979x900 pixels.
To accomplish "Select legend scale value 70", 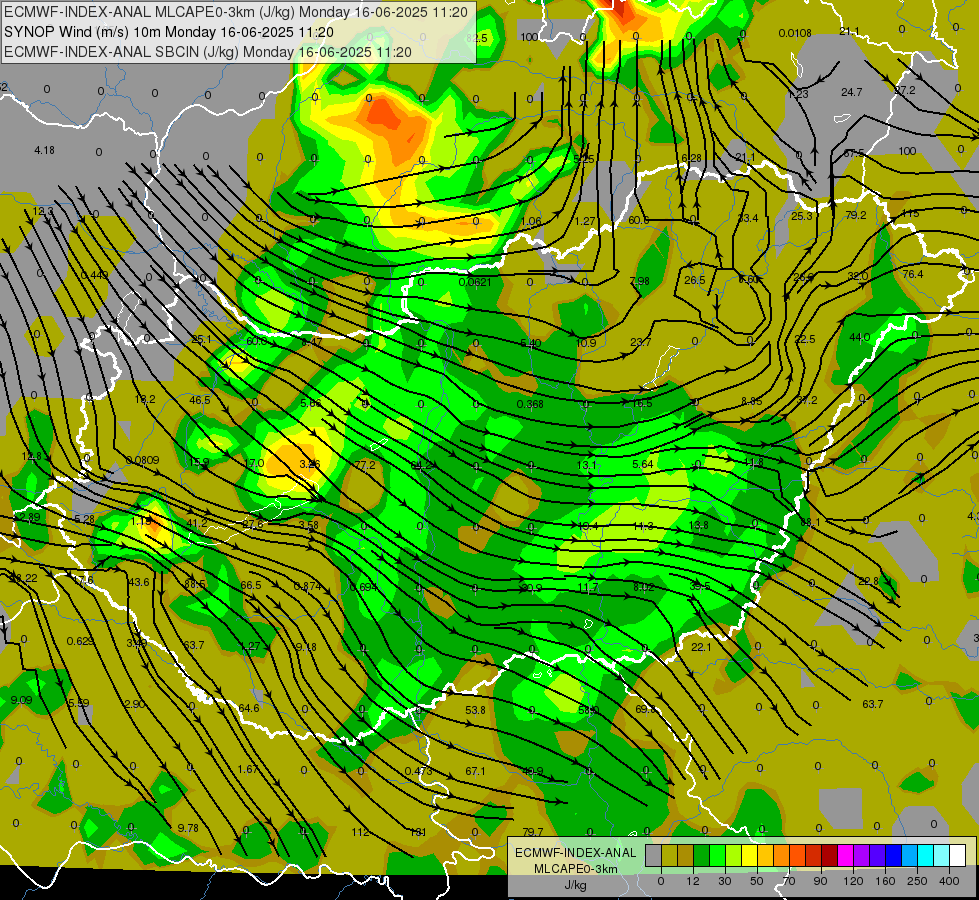I will coord(789,881).
